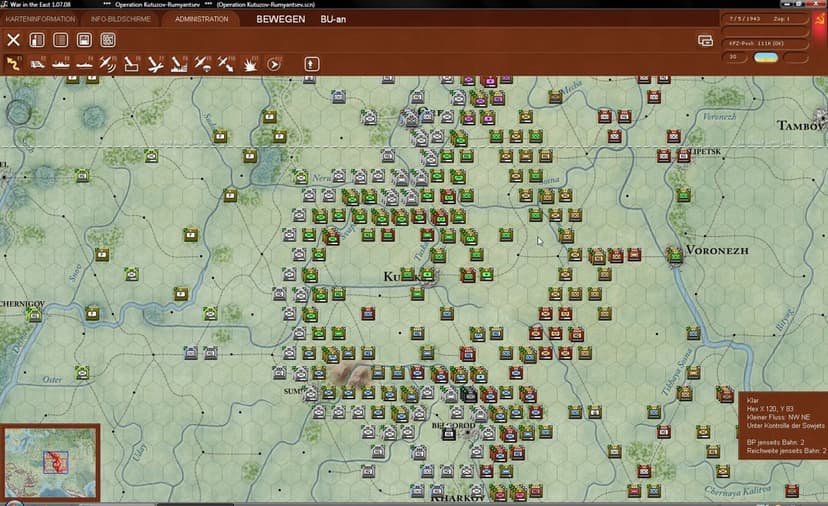Image resolution: width=828 pixels, height=506 pixels.
Task: Click the BU-an label
Action: [x=333, y=19]
